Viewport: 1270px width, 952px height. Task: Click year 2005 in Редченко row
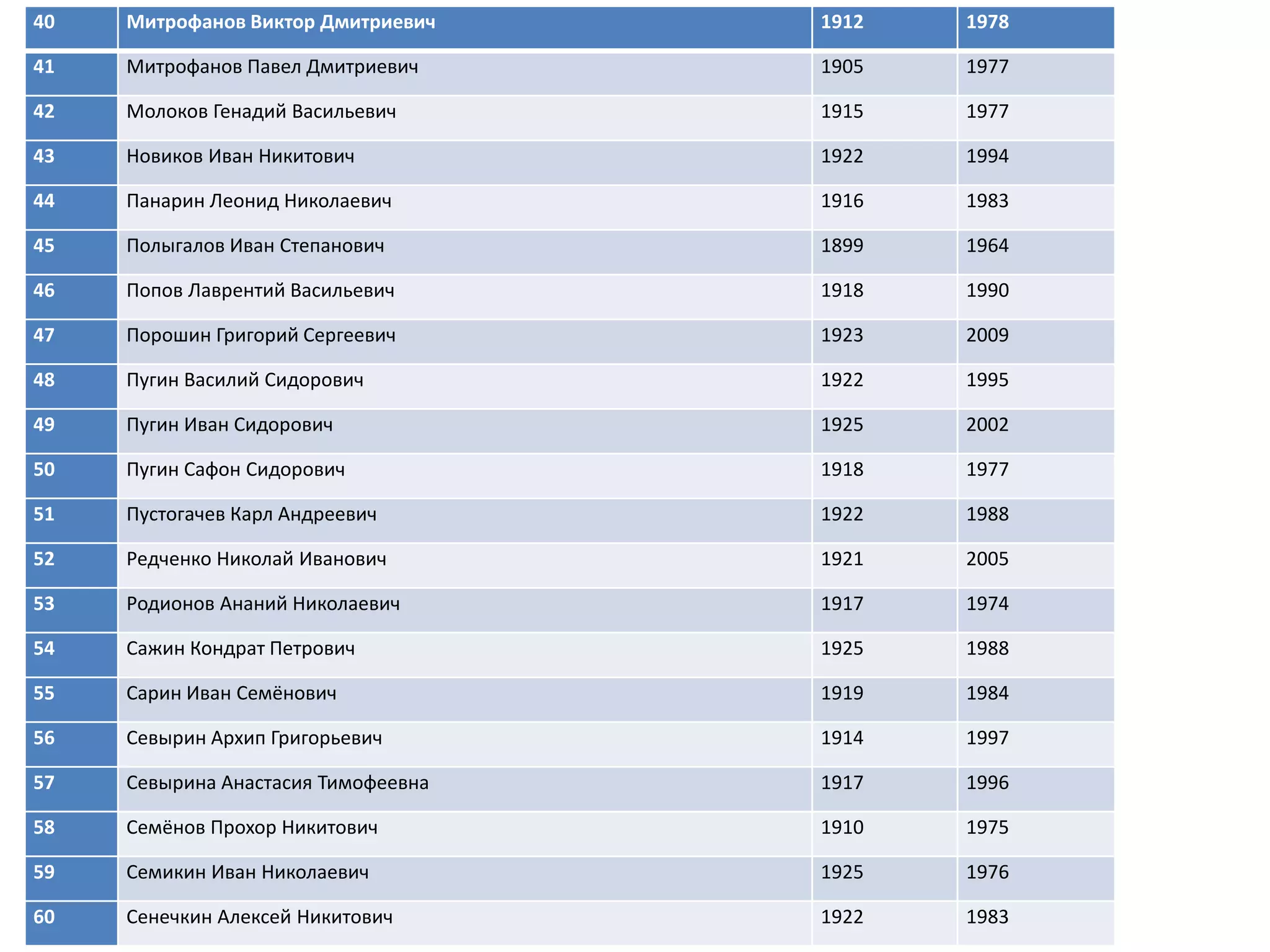pos(987,559)
